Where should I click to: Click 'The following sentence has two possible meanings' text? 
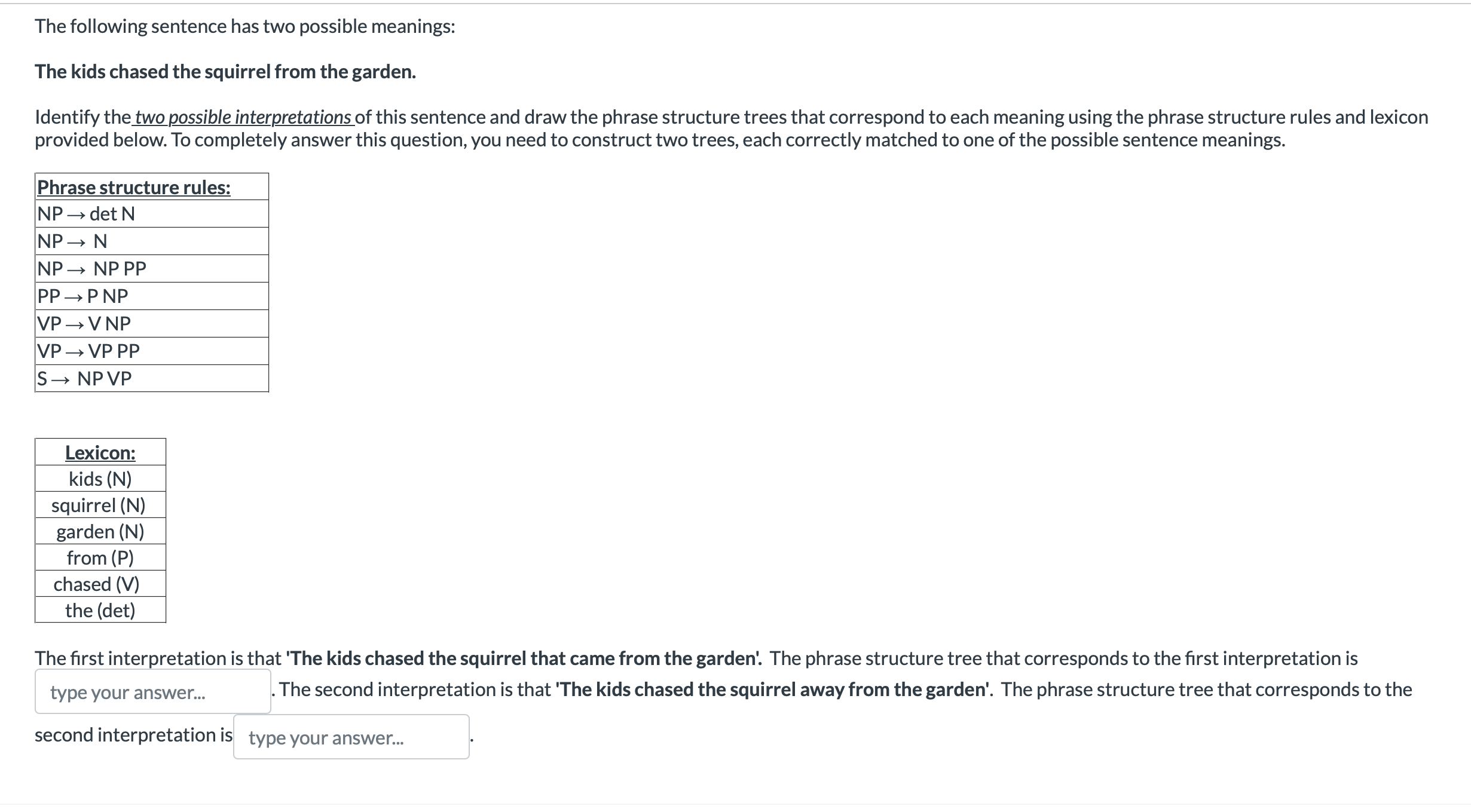pos(244,26)
